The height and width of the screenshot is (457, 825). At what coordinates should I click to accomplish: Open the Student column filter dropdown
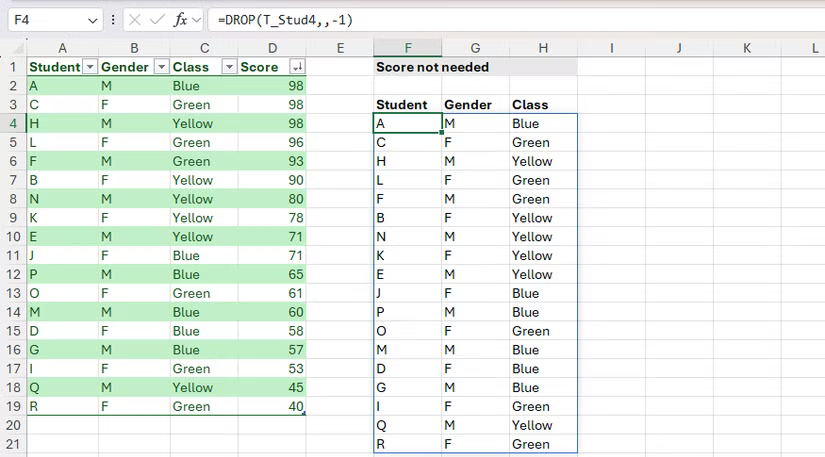click(90, 67)
